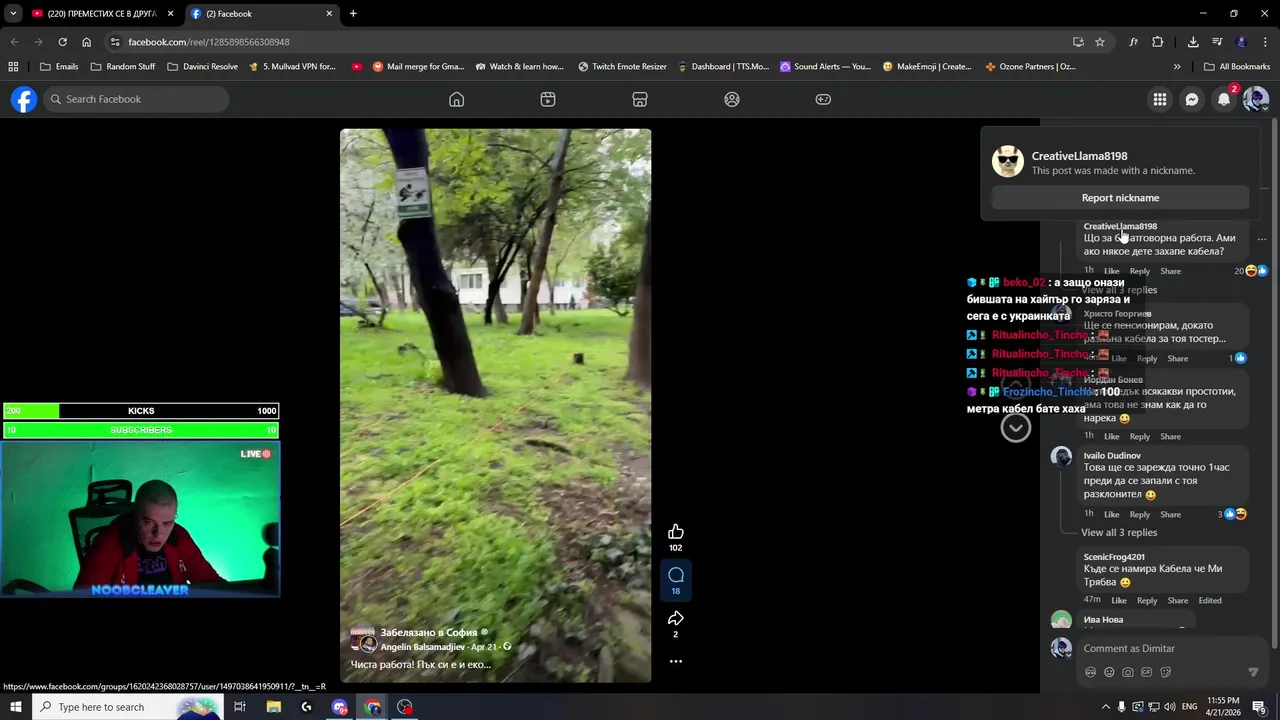Open the notifications bell
The image size is (1280, 720).
tap(1224, 99)
